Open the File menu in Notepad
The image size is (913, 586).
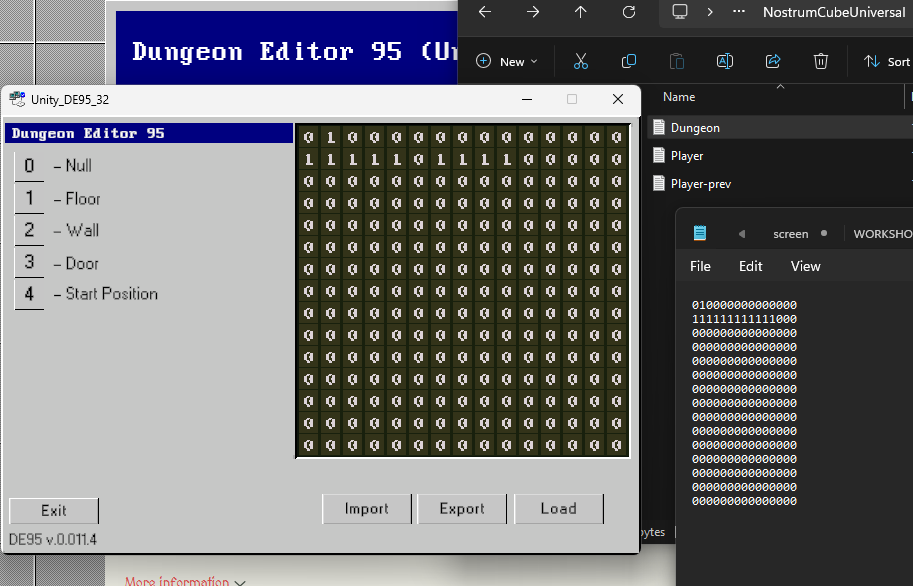tap(700, 266)
